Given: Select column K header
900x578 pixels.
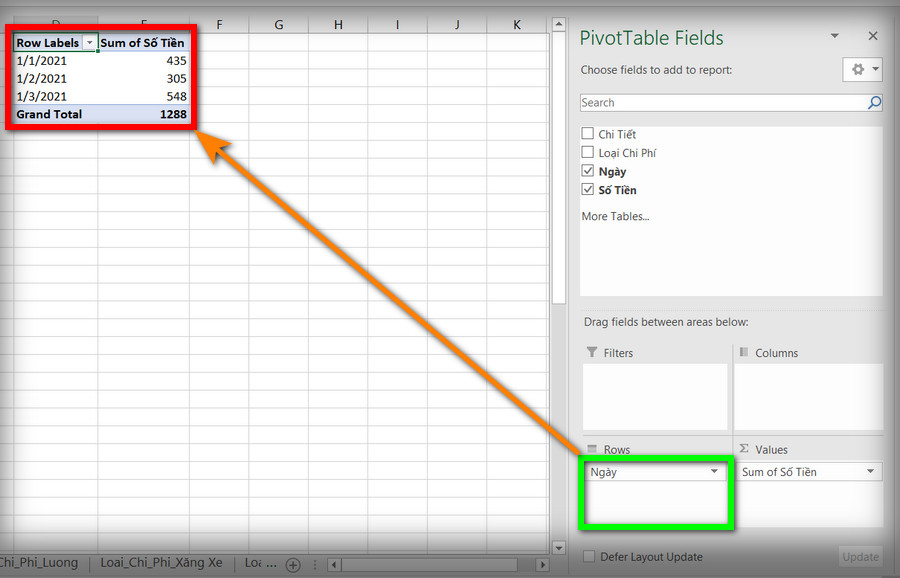Looking at the screenshot, I should pos(517,25).
